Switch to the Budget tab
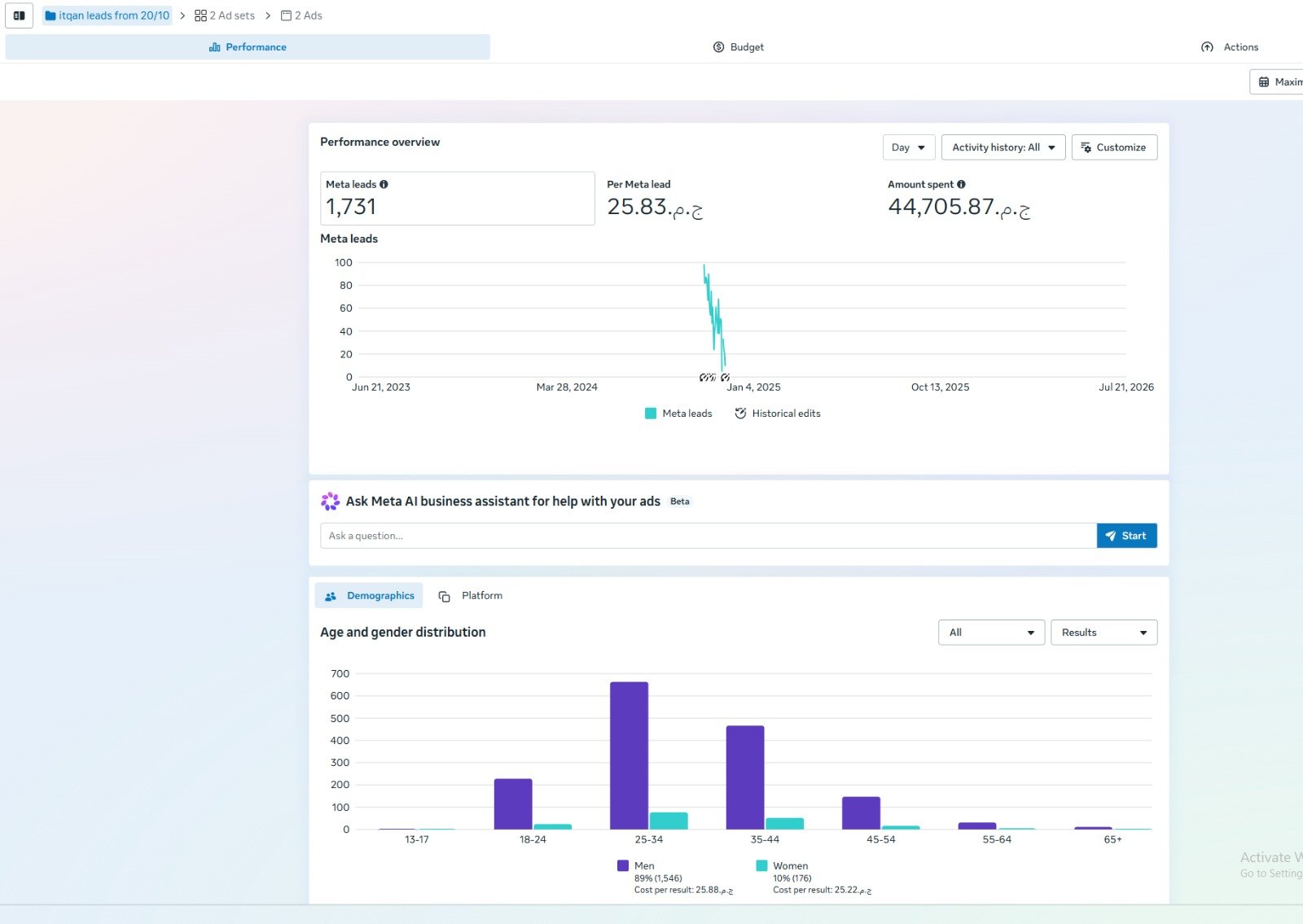Screen dimensions: 1303x924 (739, 47)
